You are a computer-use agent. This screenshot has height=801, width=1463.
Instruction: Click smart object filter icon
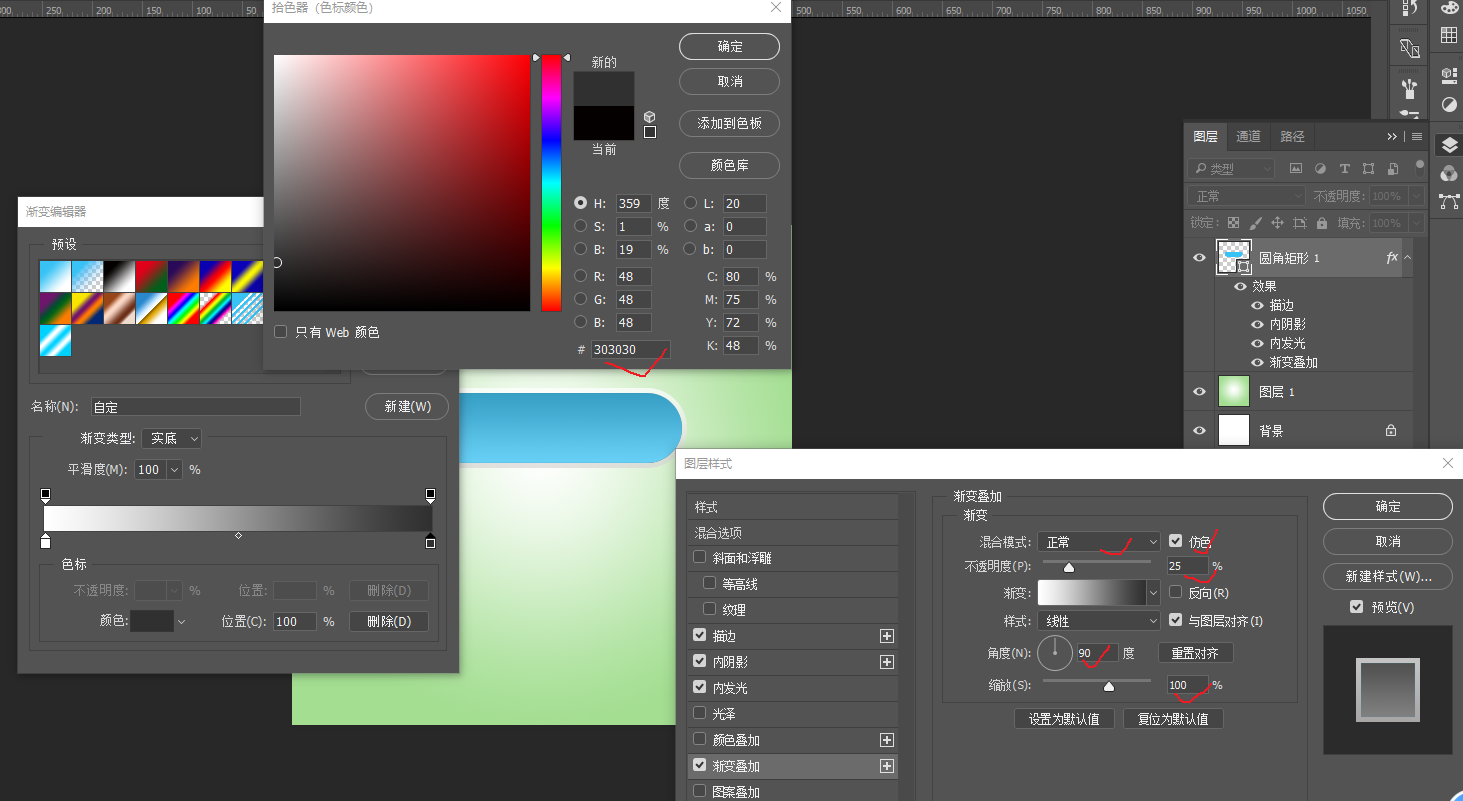1391,169
